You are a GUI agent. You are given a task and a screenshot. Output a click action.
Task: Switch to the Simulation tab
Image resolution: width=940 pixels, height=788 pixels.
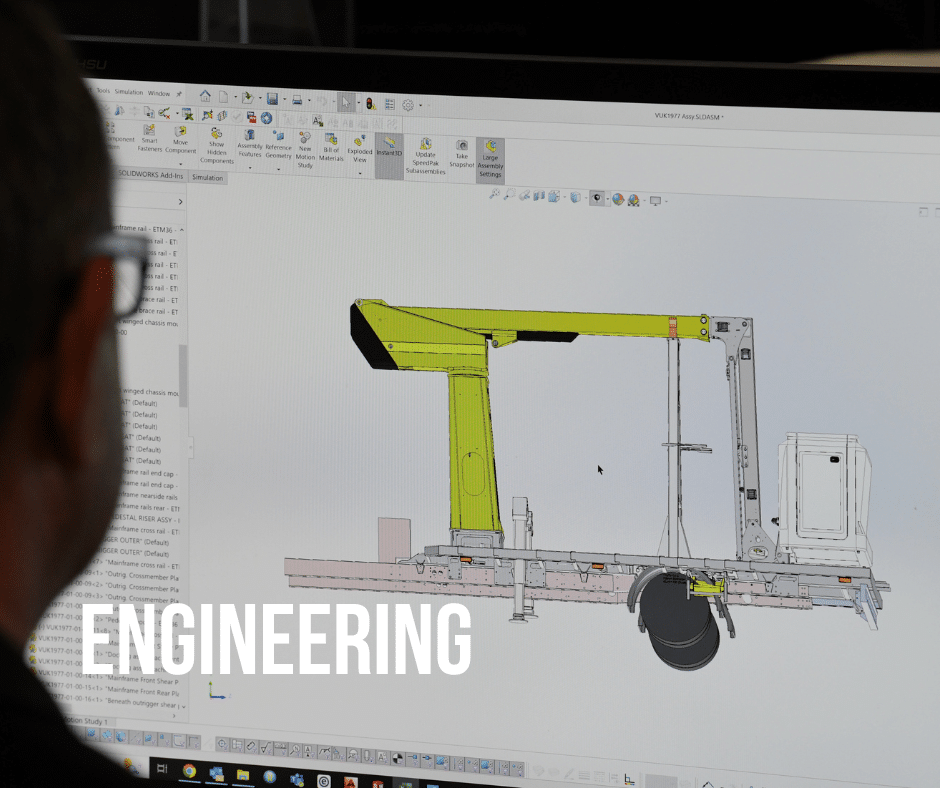[x=207, y=179]
